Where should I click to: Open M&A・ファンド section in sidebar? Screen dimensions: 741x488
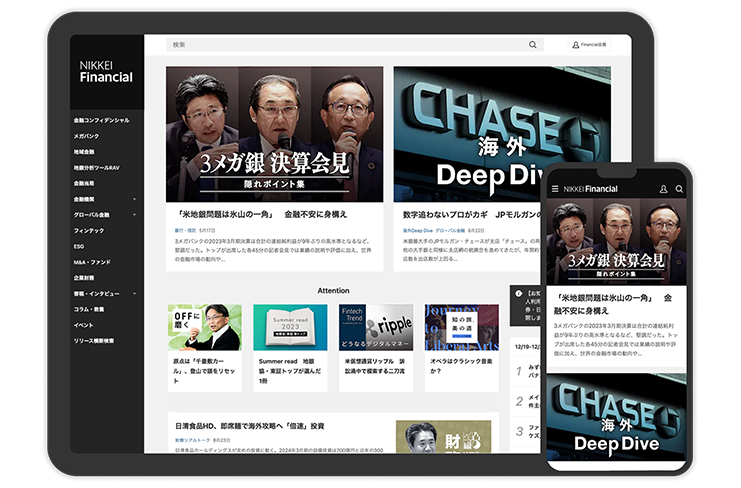(x=93, y=262)
